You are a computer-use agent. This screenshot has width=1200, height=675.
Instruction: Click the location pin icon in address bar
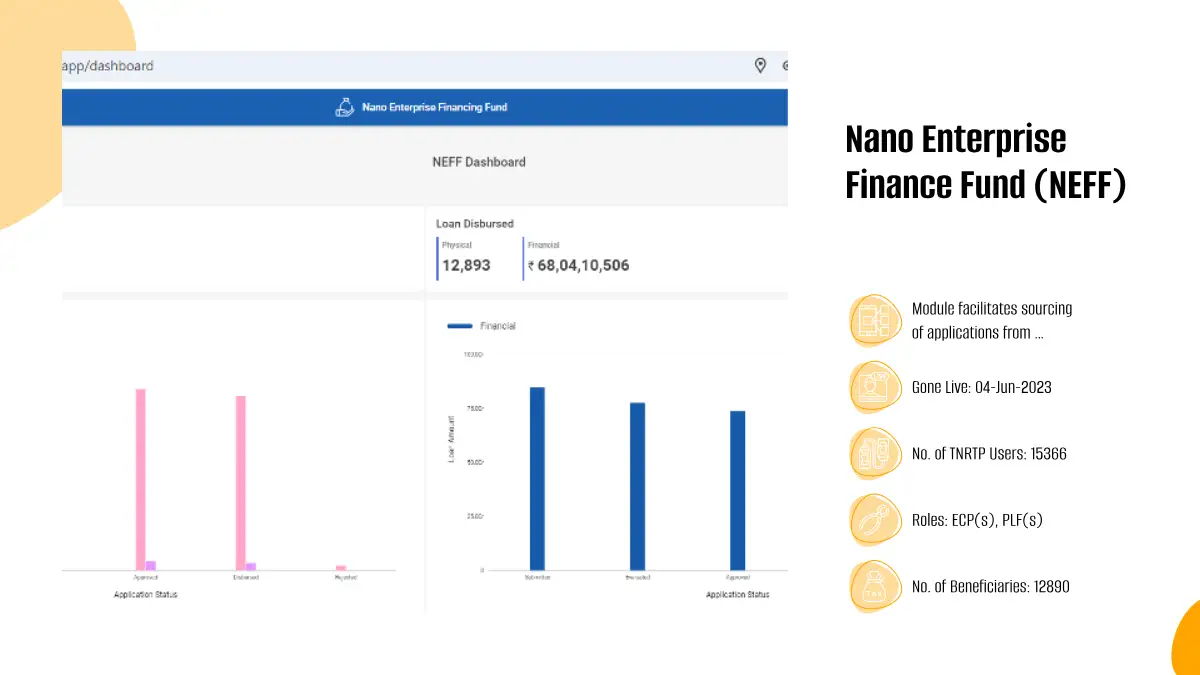point(760,66)
